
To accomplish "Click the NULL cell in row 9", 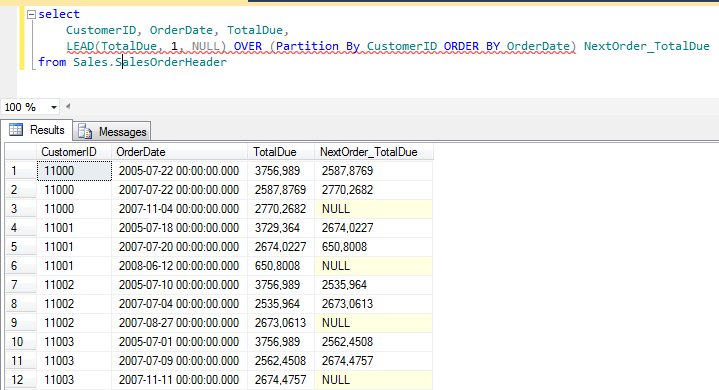I will point(373,323).
